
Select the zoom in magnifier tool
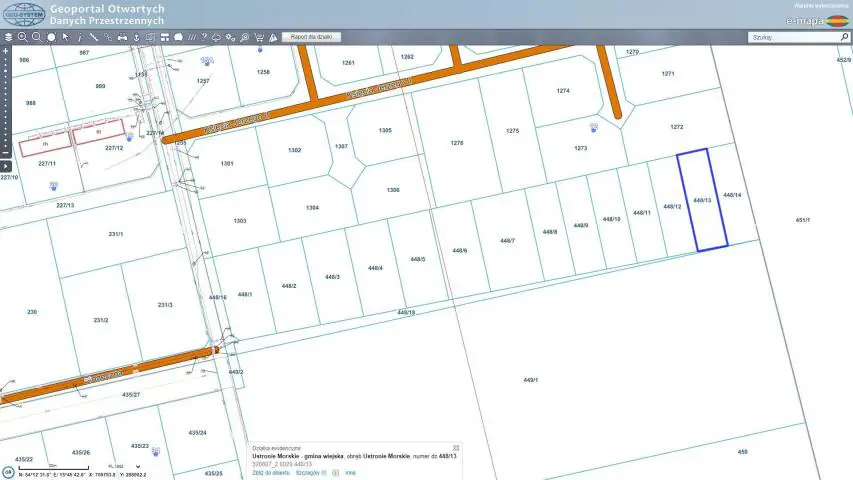22,37
